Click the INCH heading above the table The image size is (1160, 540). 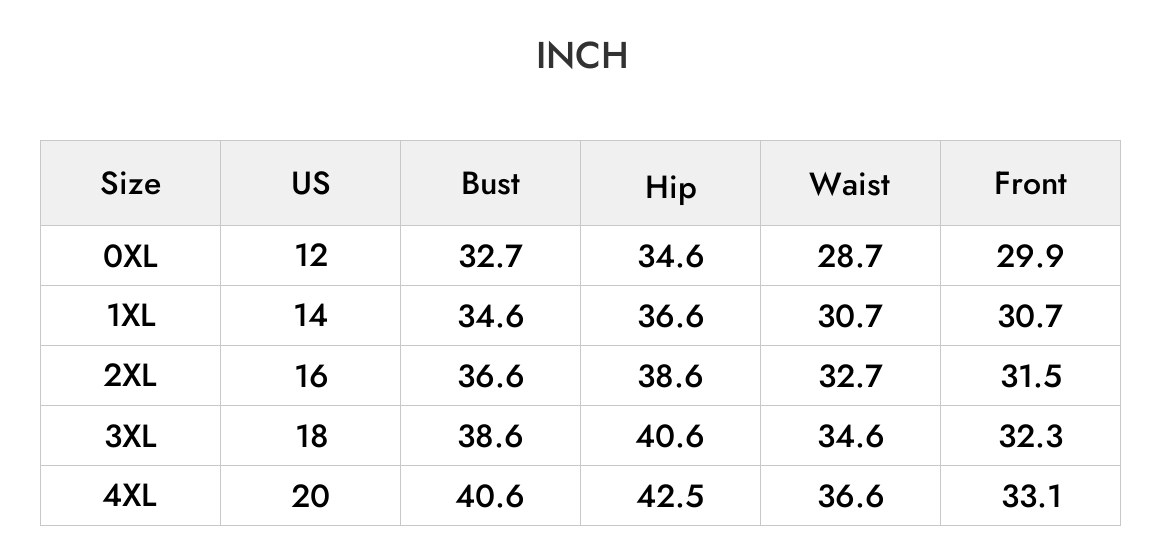pyautogui.click(x=581, y=56)
